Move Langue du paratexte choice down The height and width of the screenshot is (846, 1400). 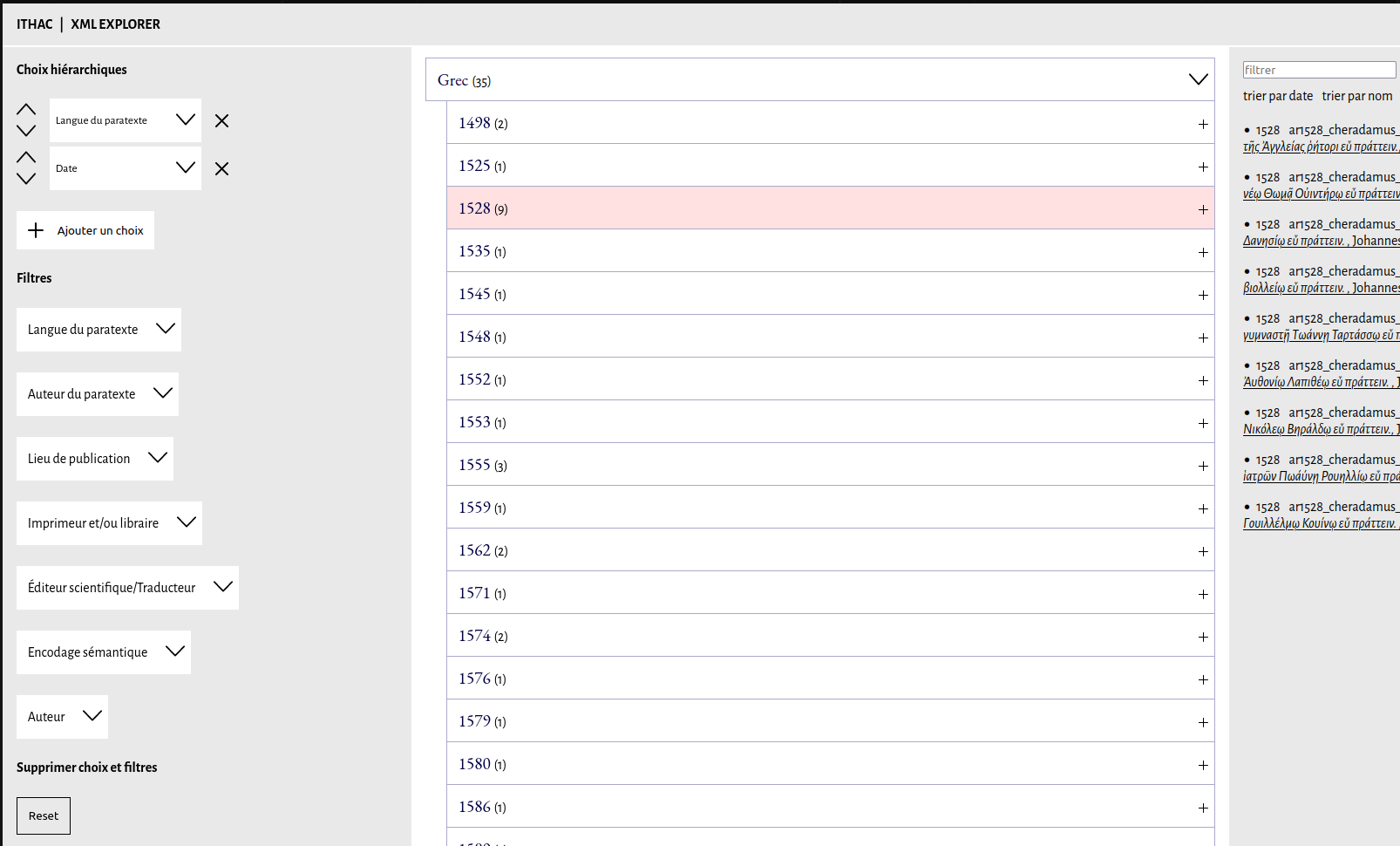click(x=26, y=131)
